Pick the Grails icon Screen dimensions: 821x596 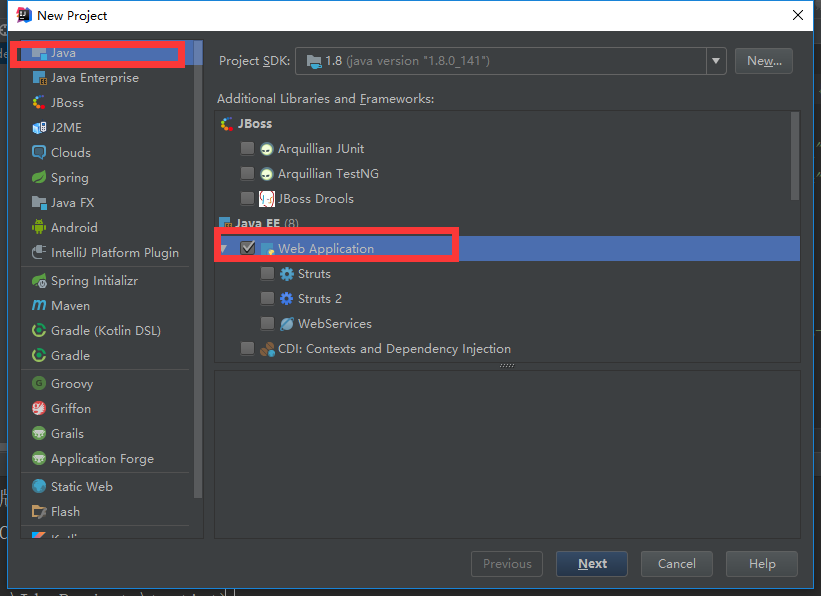click(39, 434)
